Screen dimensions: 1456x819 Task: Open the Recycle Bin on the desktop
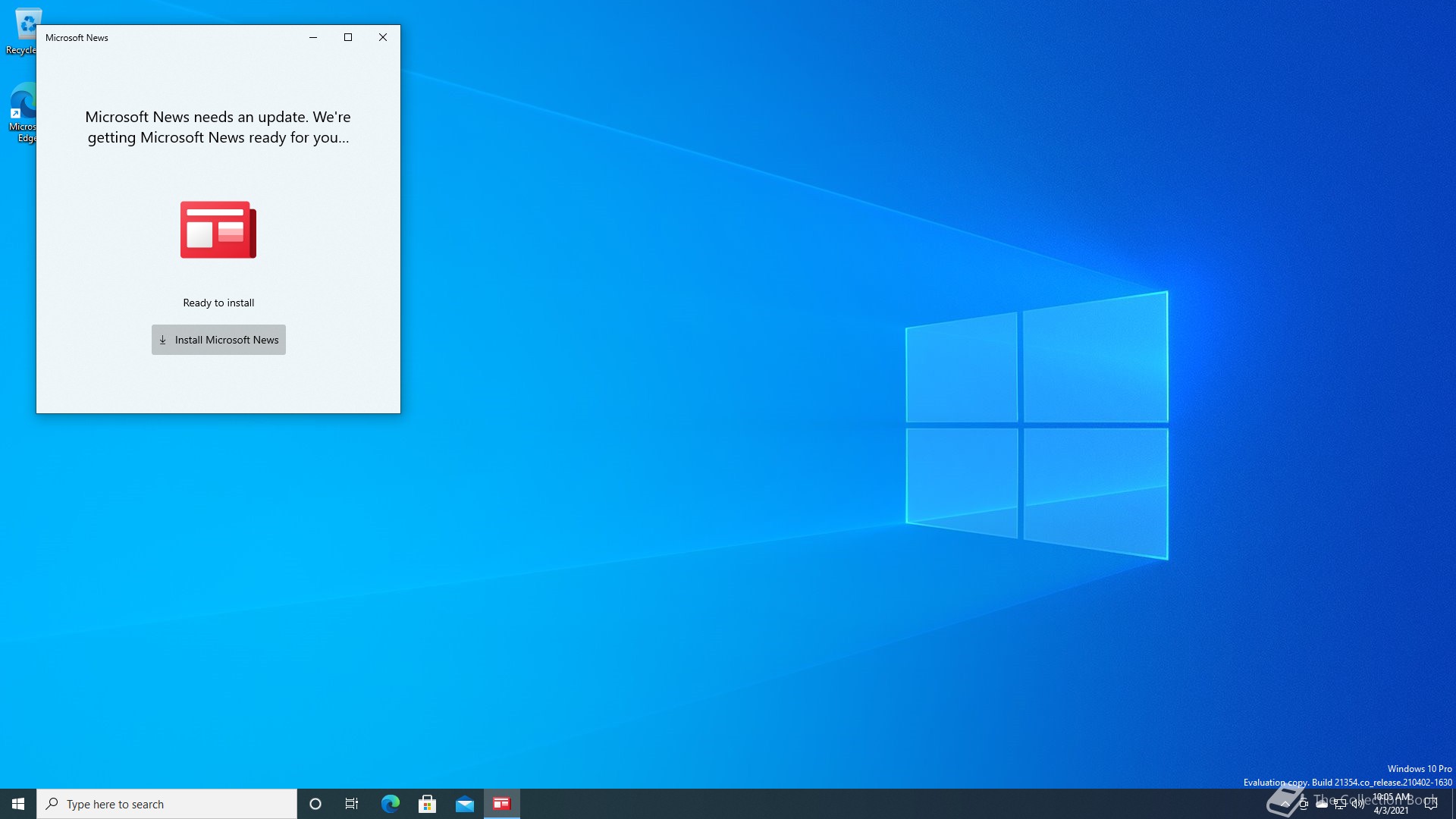click(29, 23)
